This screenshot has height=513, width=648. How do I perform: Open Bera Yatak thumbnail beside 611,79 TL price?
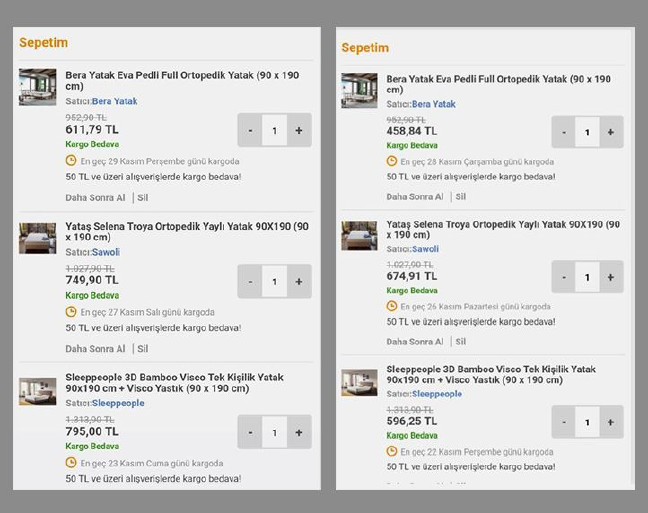point(37,87)
